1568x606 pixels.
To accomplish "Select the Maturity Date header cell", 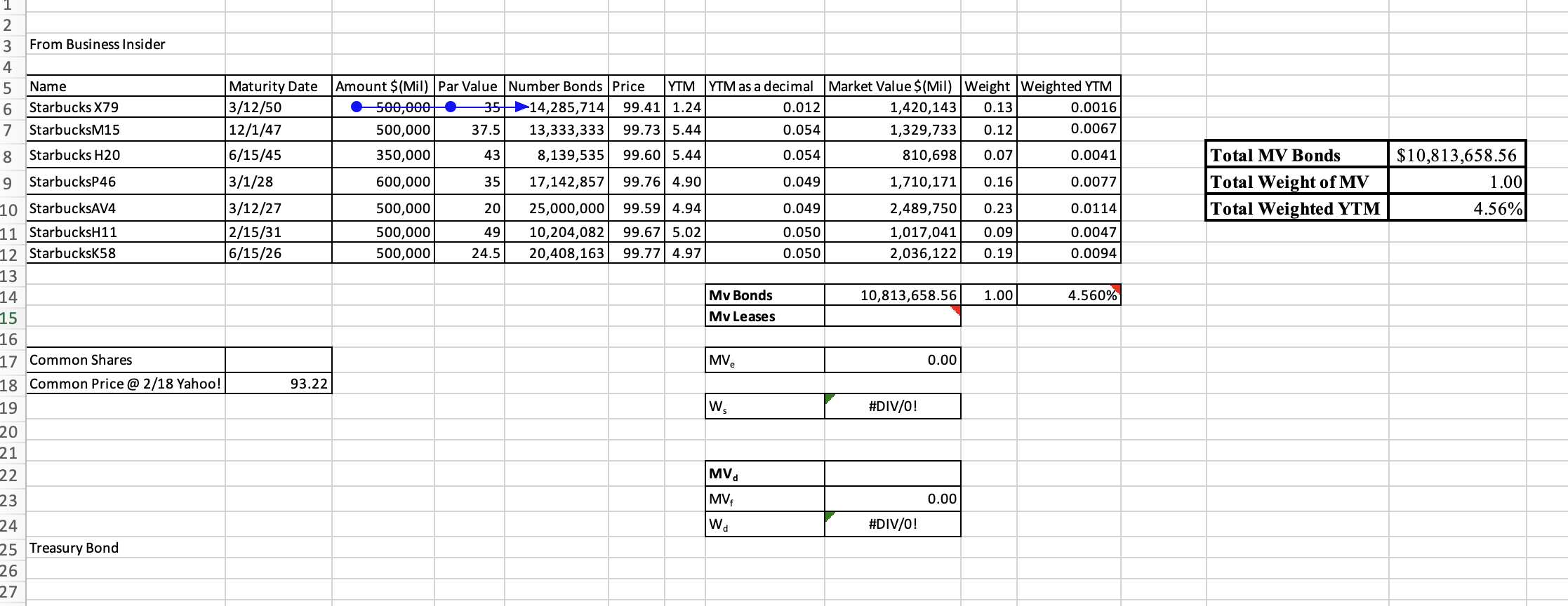I will click(279, 86).
